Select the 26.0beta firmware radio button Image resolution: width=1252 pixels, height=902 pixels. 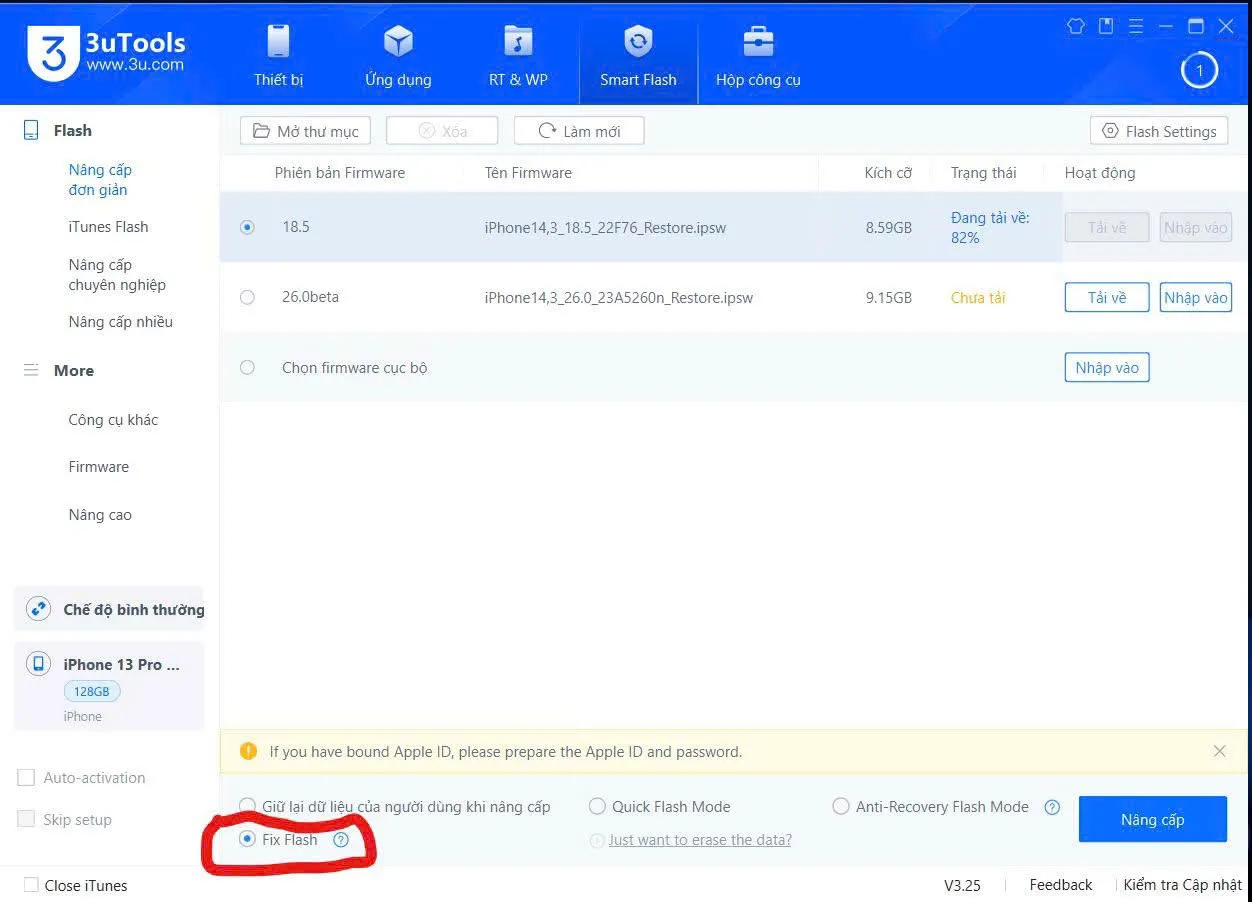247,297
